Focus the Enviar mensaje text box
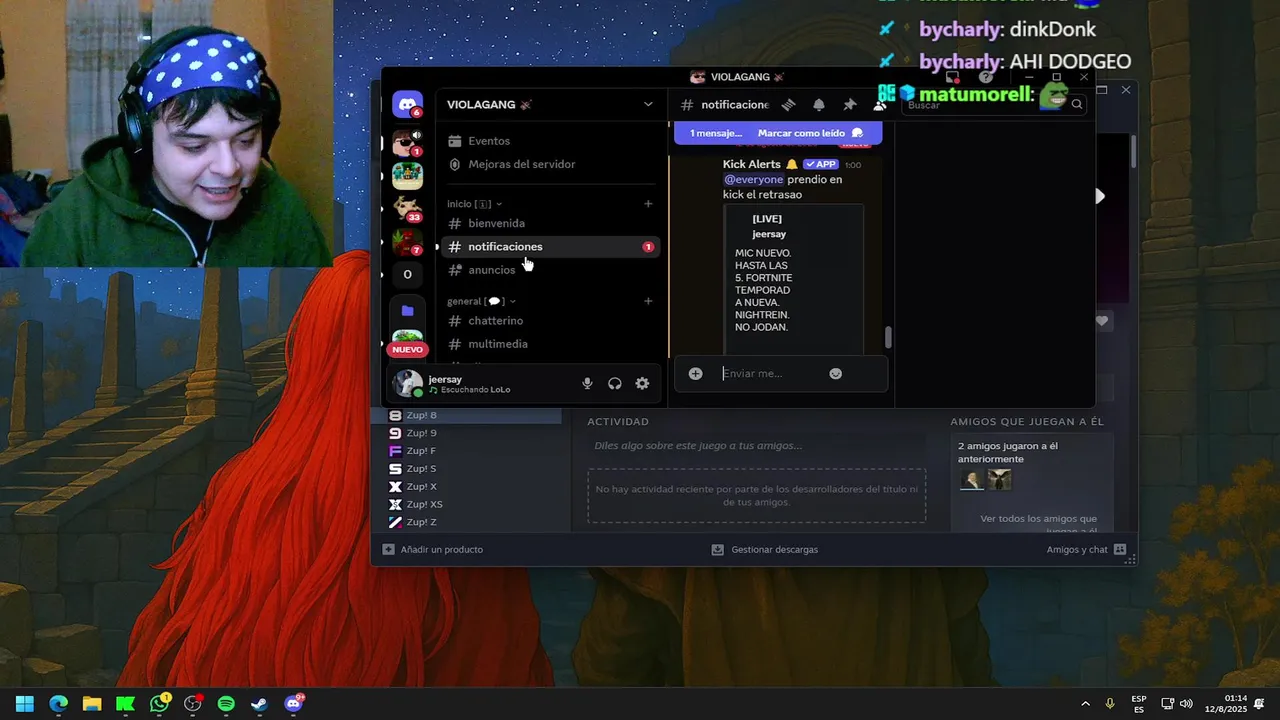This screenshot has height=720, width=1280. coord(770,373)
